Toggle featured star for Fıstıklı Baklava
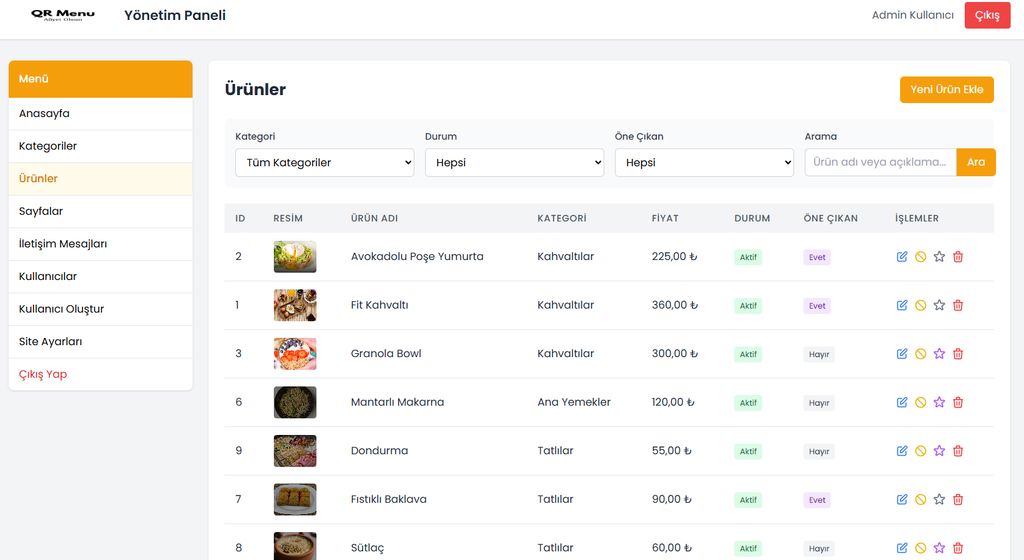This screenshot has height=560, width=1024. pos(939,499)
